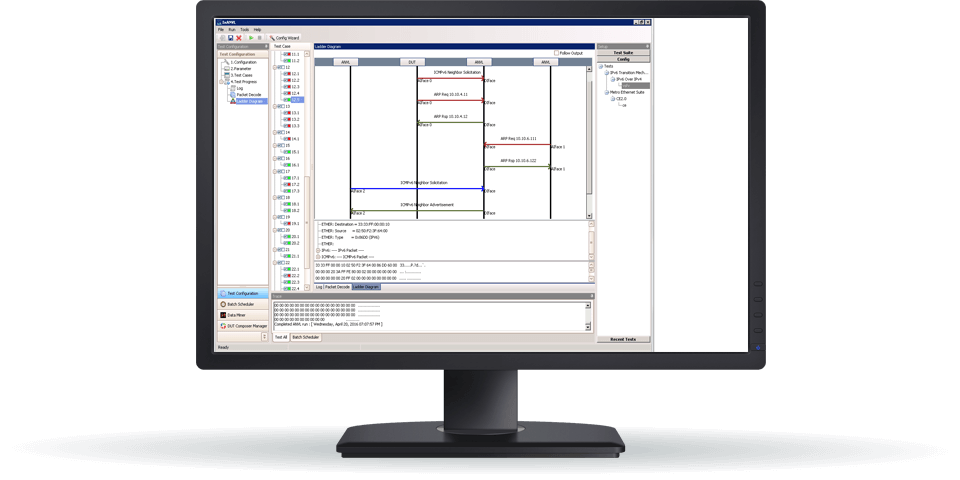Select Packet Decode in the configuration tree

pyautogui.click(x=248, y=94)
